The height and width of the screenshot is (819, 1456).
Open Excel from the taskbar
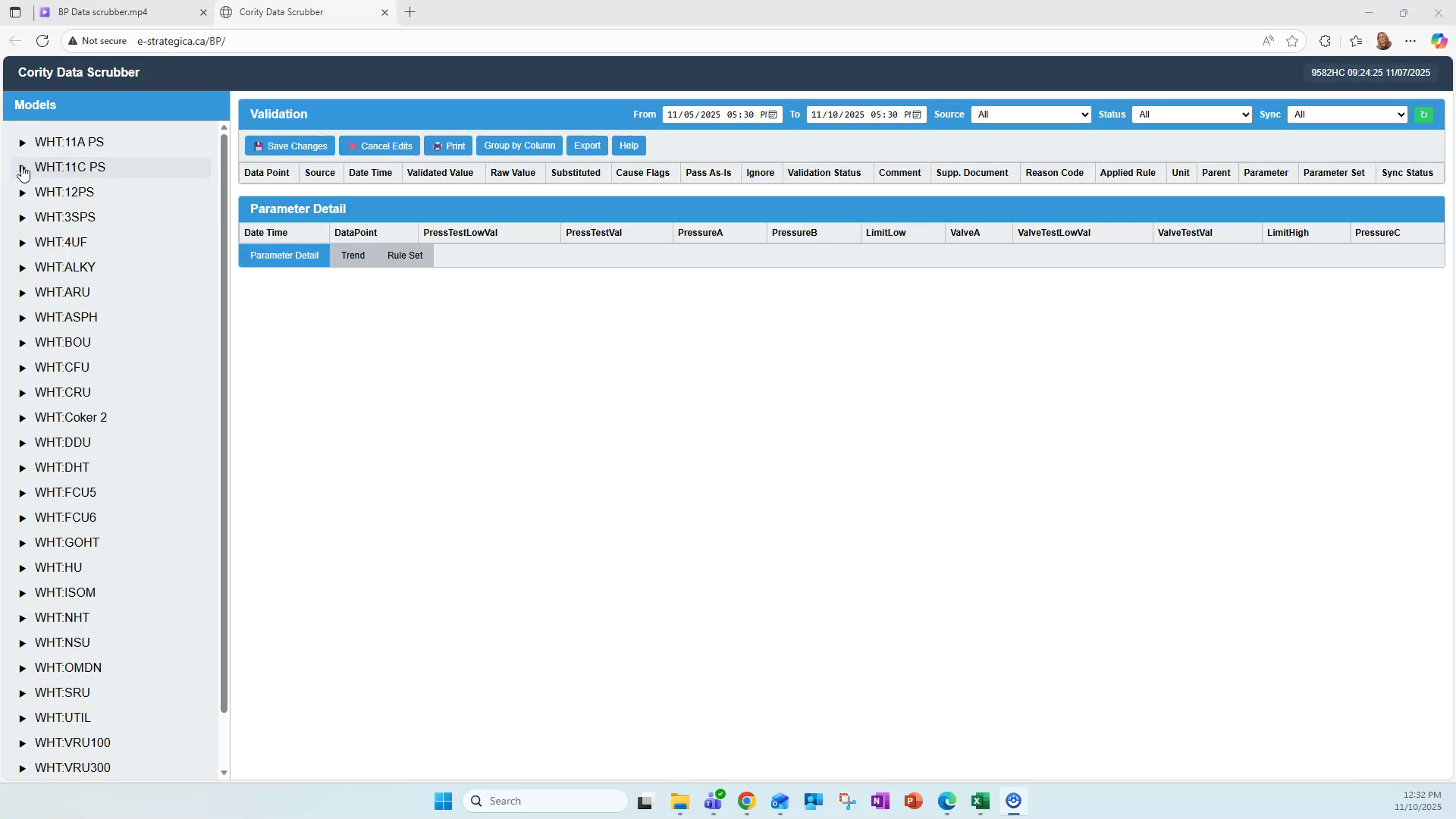[x=979, y=802]
